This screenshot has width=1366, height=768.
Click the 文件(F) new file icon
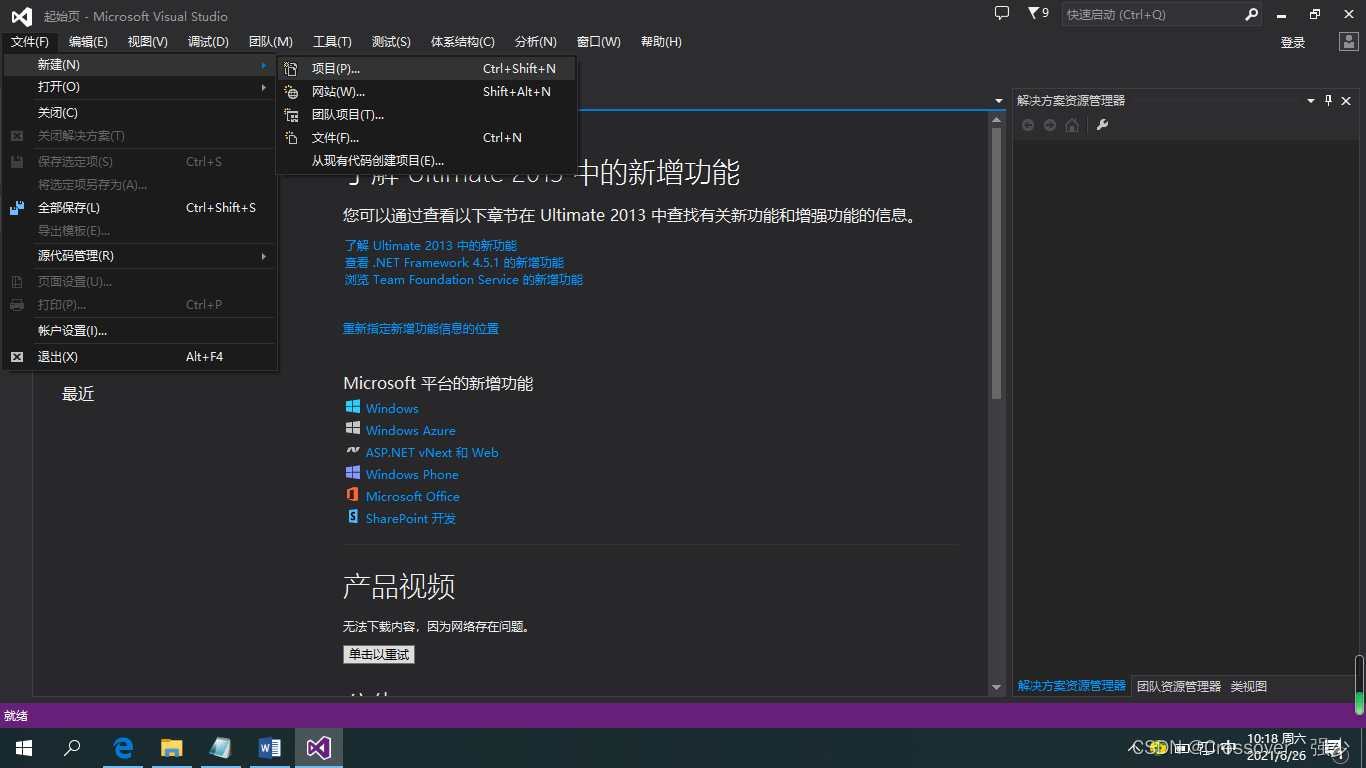coord(291,138)
